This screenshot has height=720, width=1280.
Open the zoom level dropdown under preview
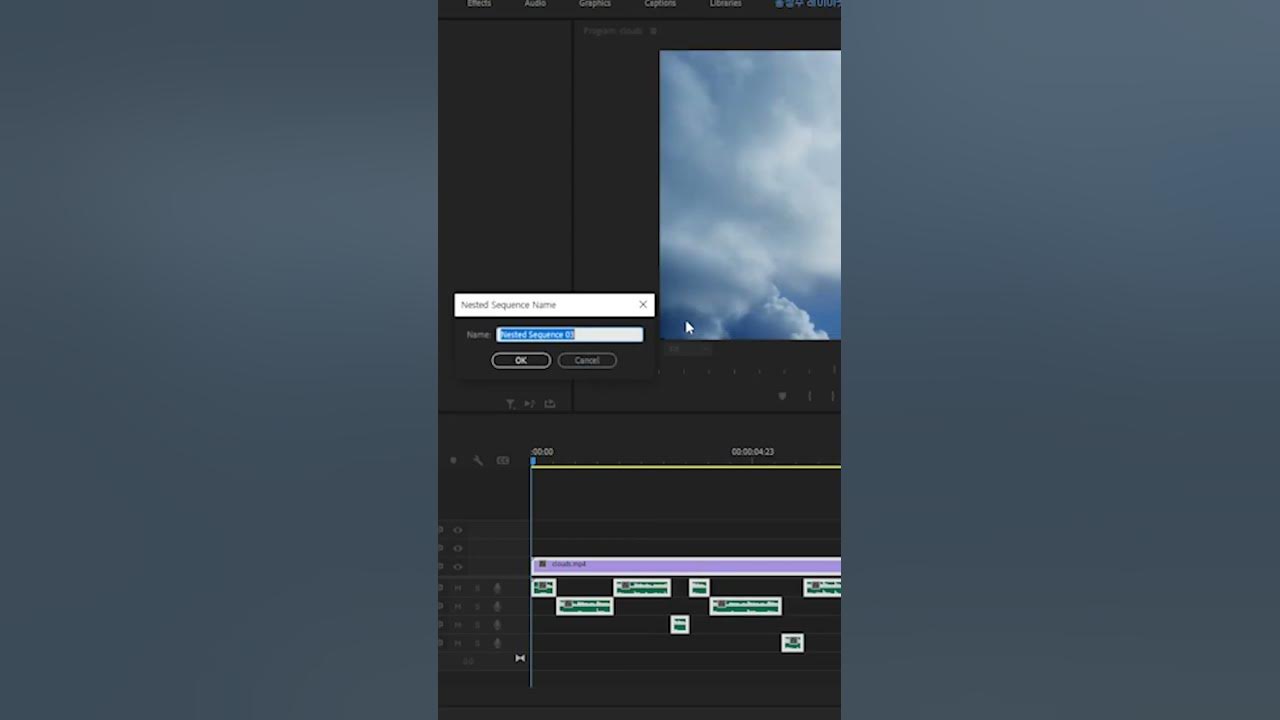tap(688, 349)
